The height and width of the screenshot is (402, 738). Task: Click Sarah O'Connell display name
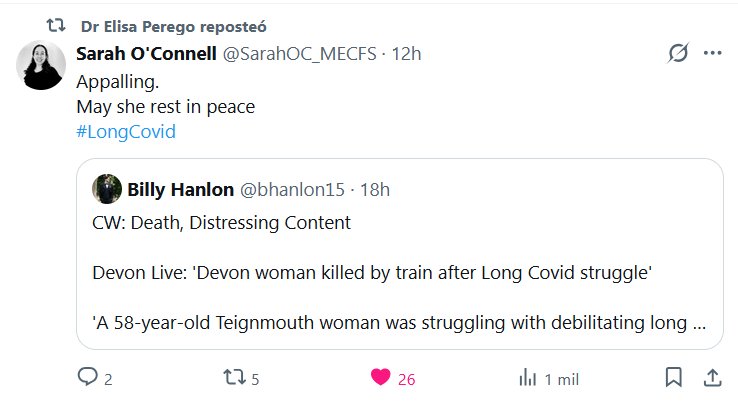[x=146, y=54]
